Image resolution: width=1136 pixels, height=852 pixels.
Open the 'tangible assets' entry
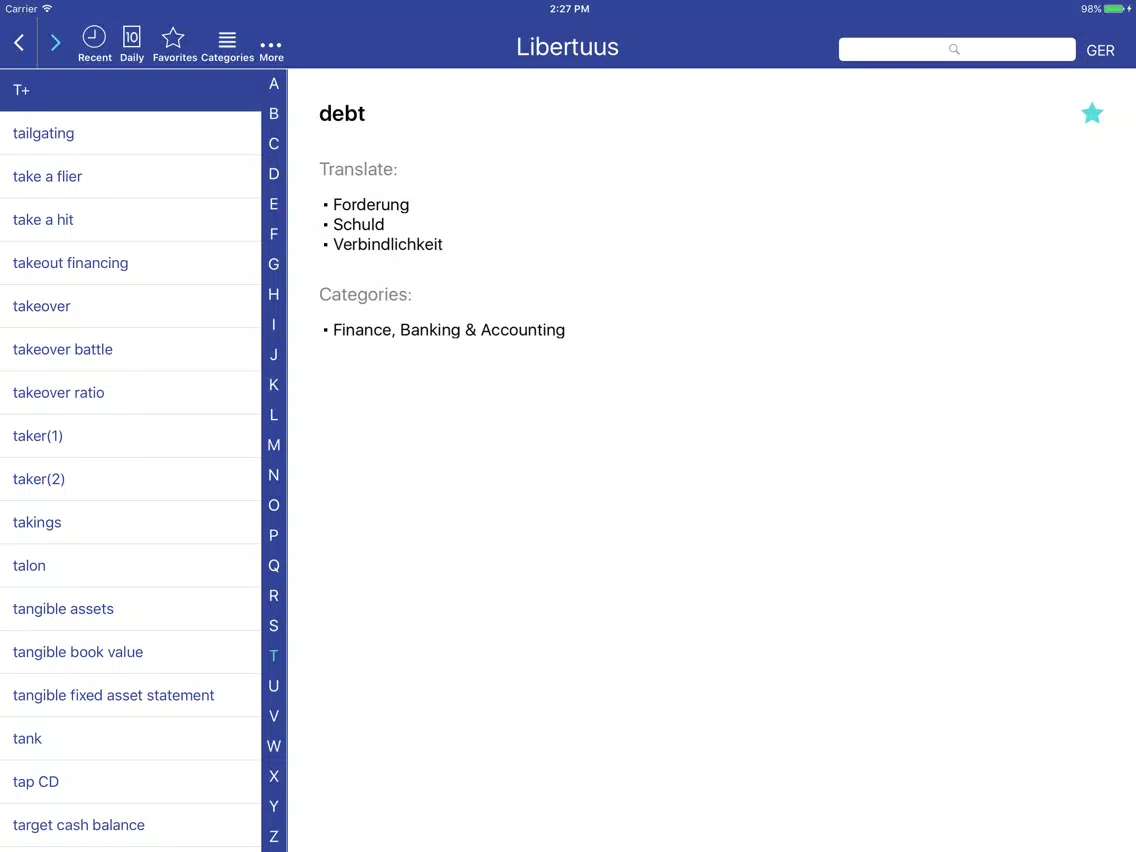point(130,609)
